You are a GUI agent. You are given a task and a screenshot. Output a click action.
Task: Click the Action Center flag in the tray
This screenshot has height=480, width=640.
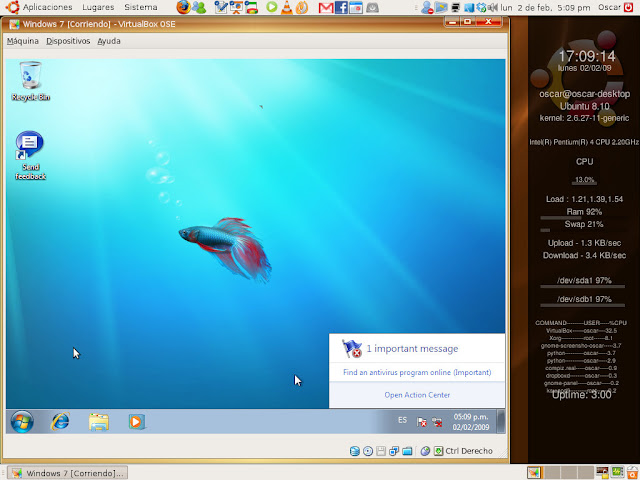[422, 422]
